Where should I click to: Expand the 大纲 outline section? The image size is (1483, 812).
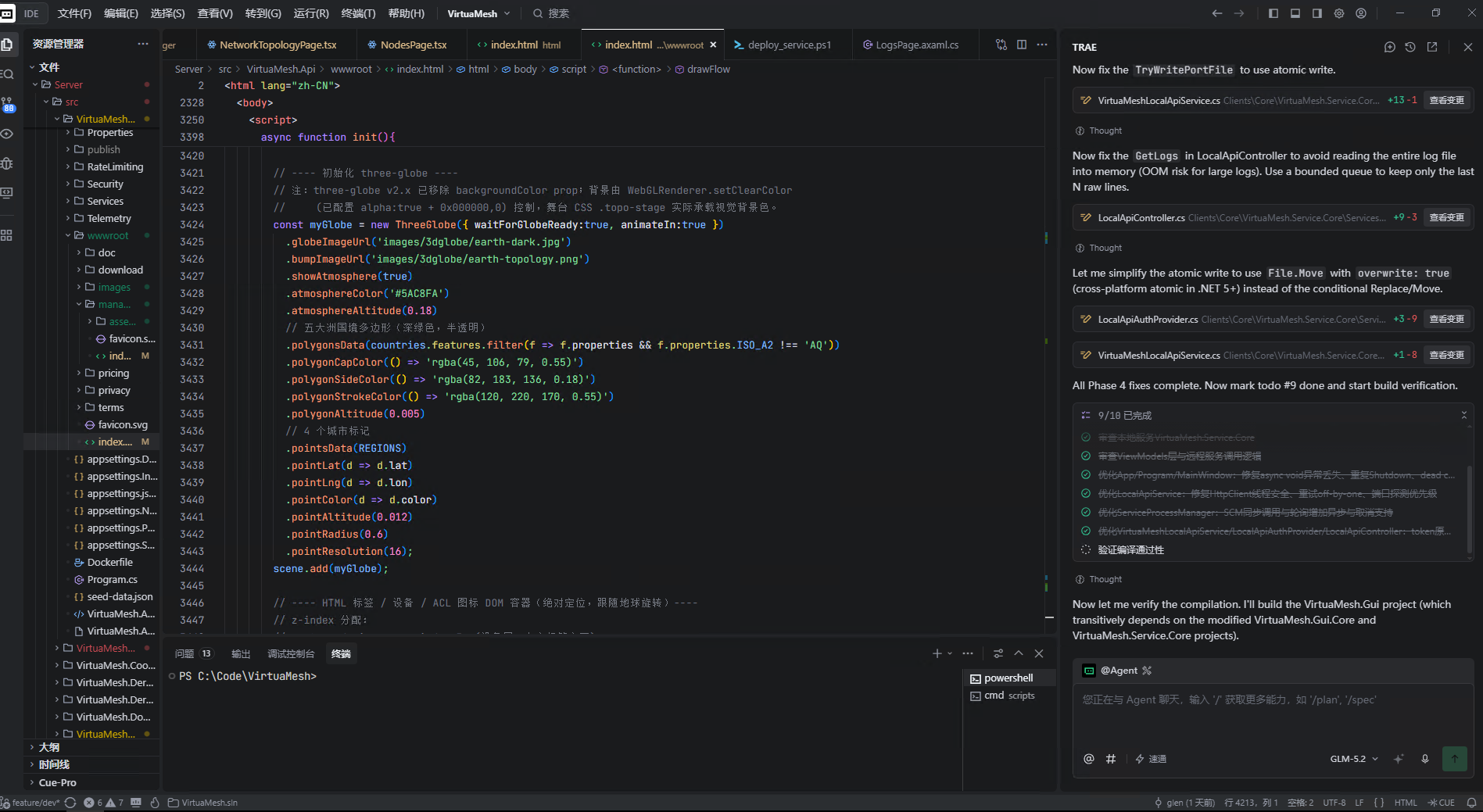(x=48, y=747)
